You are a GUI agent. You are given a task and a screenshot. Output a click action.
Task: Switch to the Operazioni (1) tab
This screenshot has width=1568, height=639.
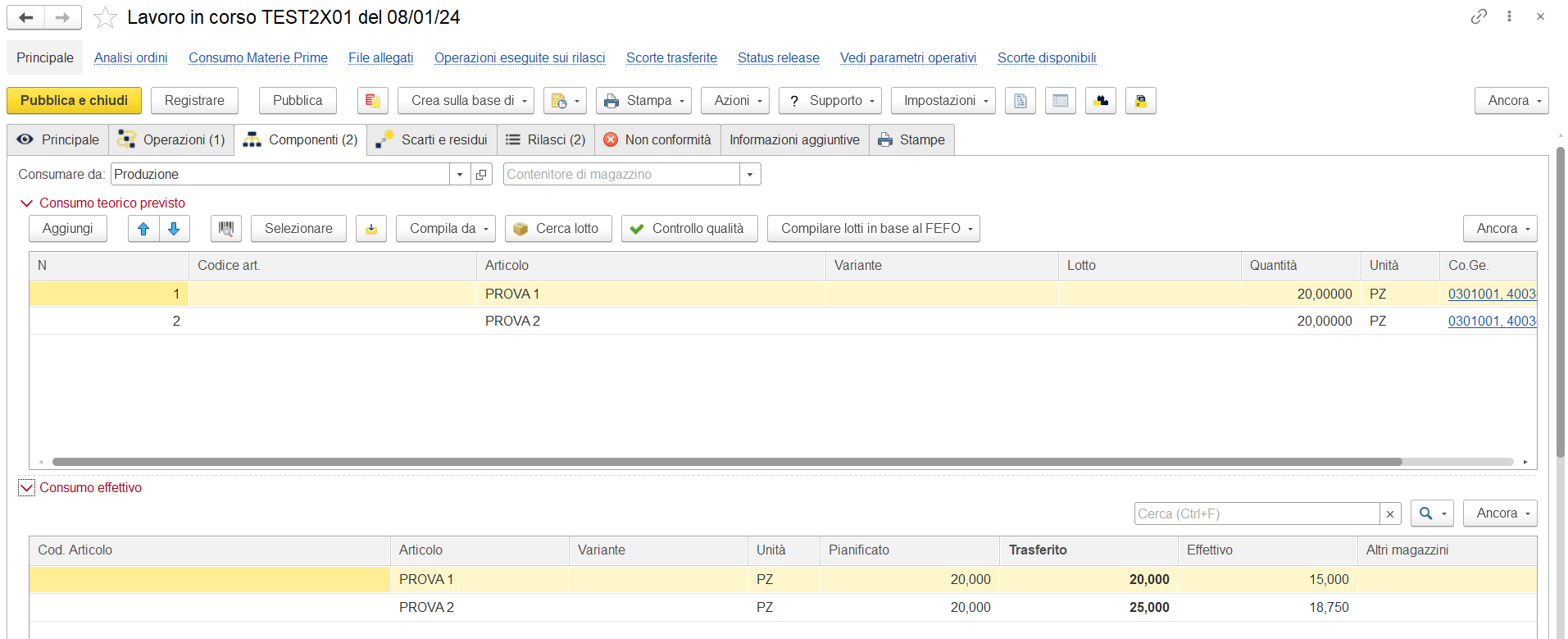(x=171, y=140)
